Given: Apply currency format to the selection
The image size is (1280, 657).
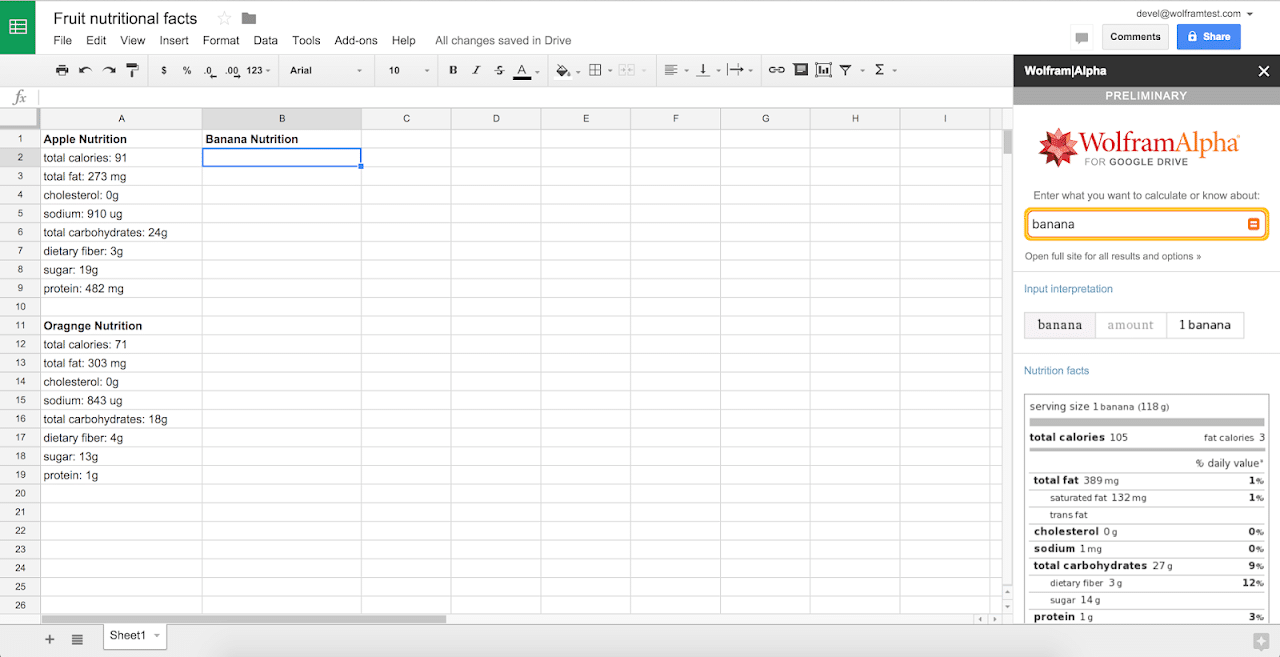Looking at the screenshot, I should [x=163, y=70].
